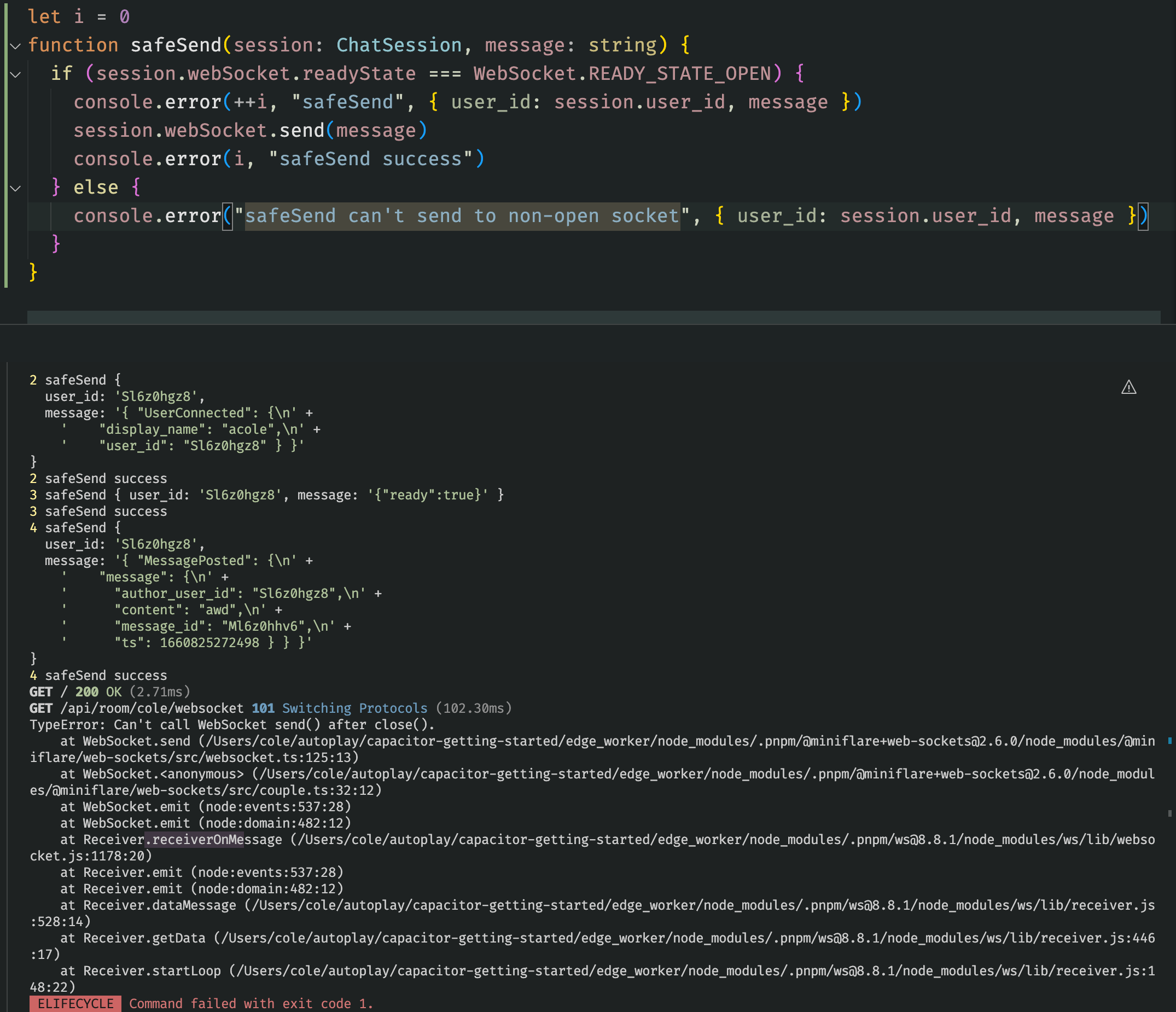Click the warning triangle icon in terminal

click(1128, 388)
